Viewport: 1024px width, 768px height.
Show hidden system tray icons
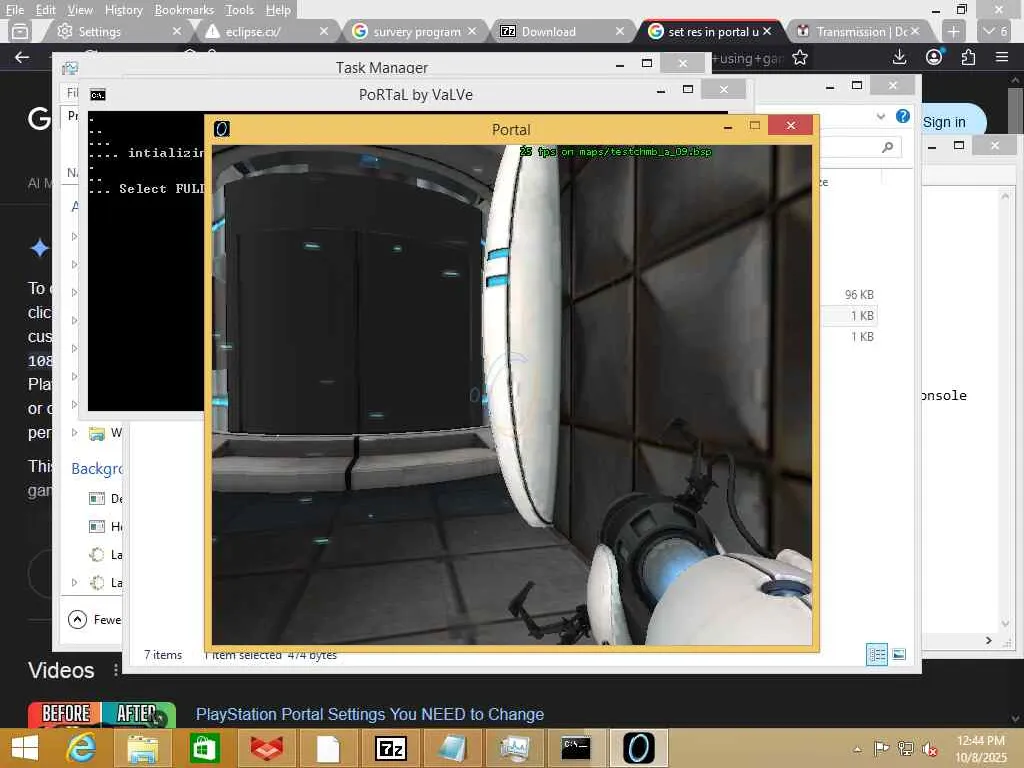pyautogui.click(x=857, y=749)
